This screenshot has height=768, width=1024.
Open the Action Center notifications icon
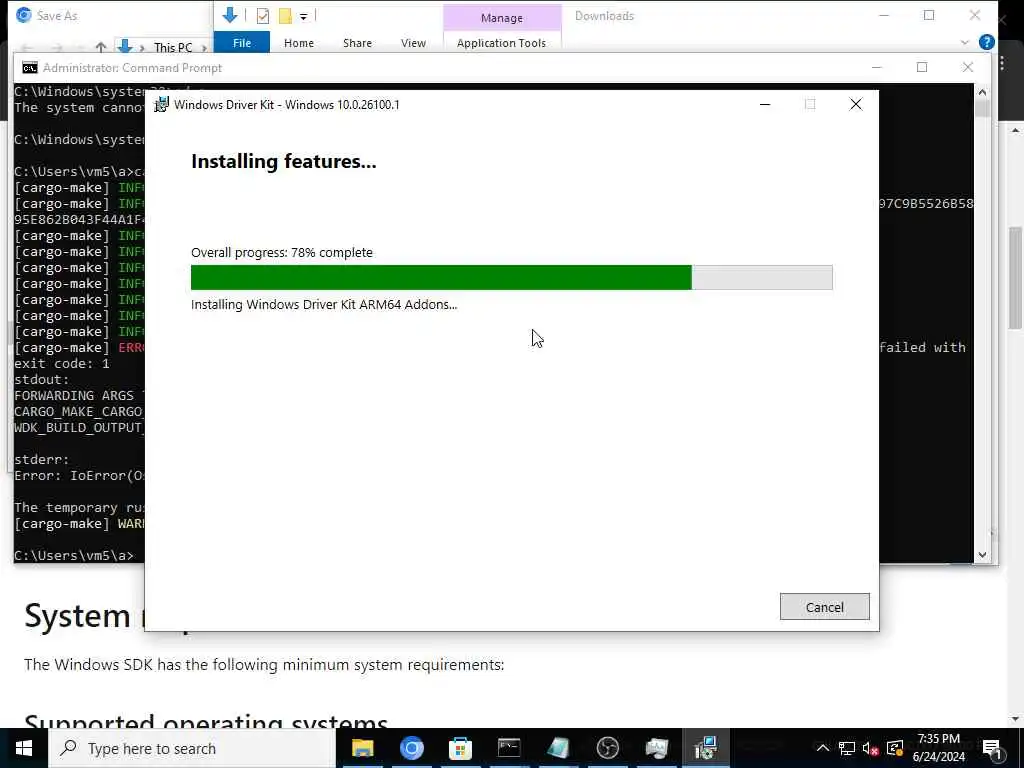pos(992,748)
